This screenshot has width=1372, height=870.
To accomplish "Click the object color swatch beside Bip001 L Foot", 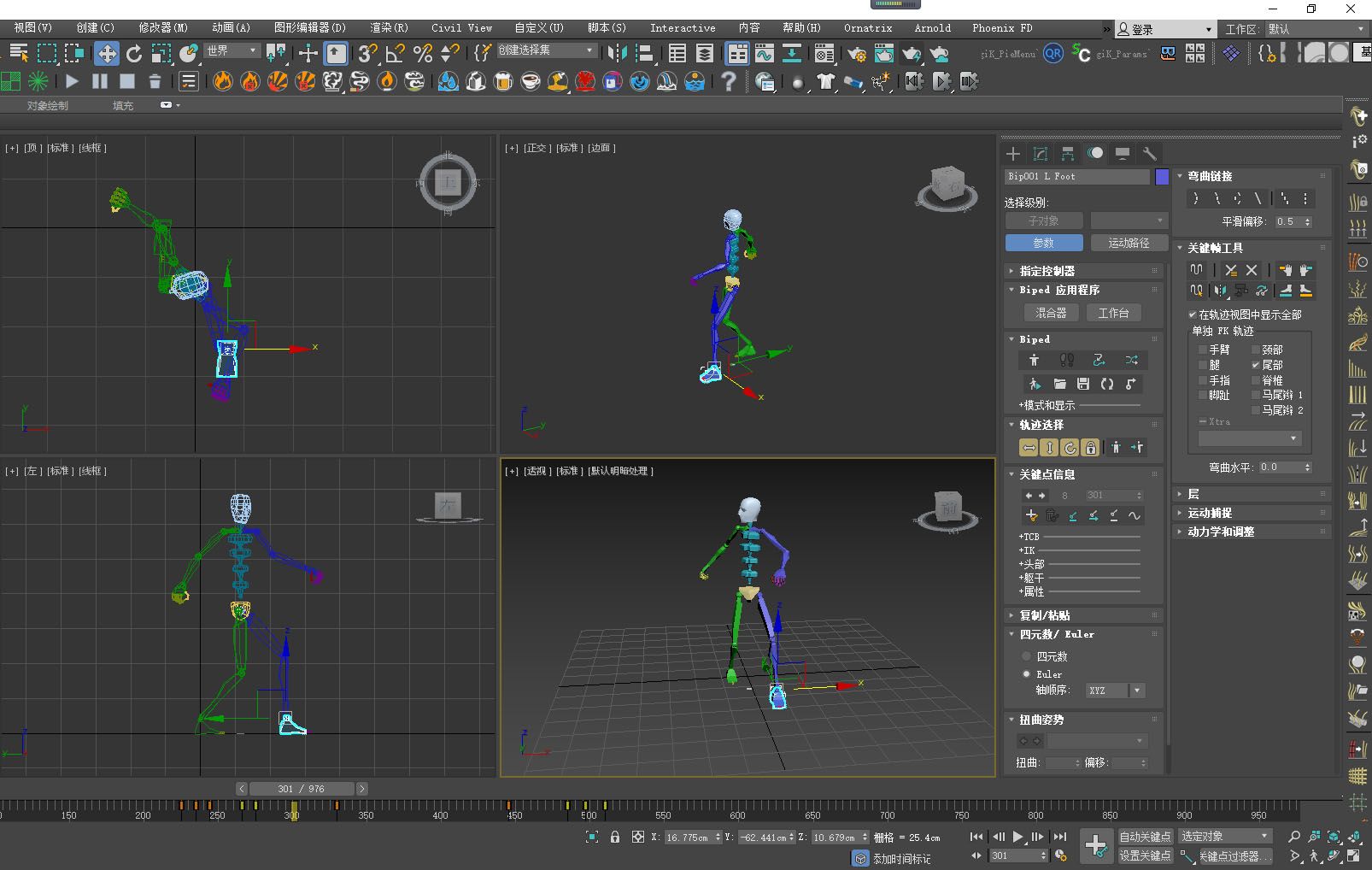I will (1162, 177).
